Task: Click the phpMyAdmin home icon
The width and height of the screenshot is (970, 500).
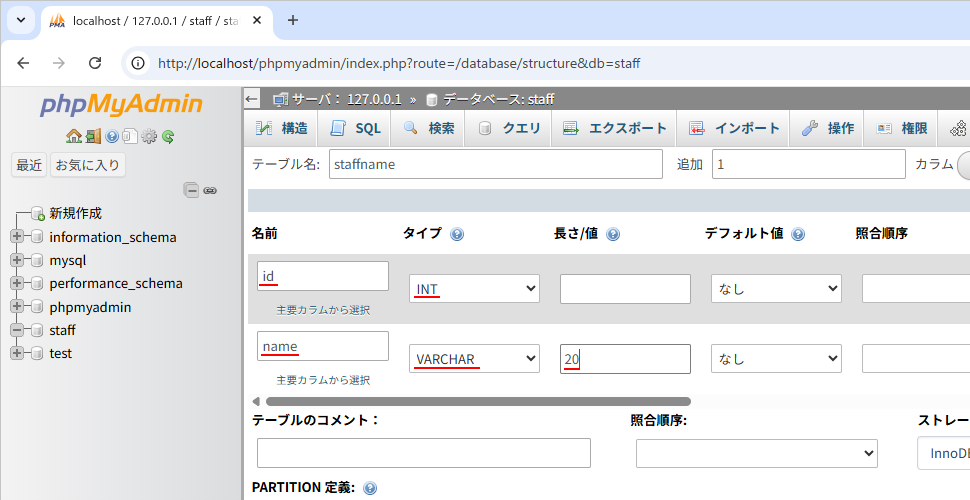Action: click(x=73, y=136)
